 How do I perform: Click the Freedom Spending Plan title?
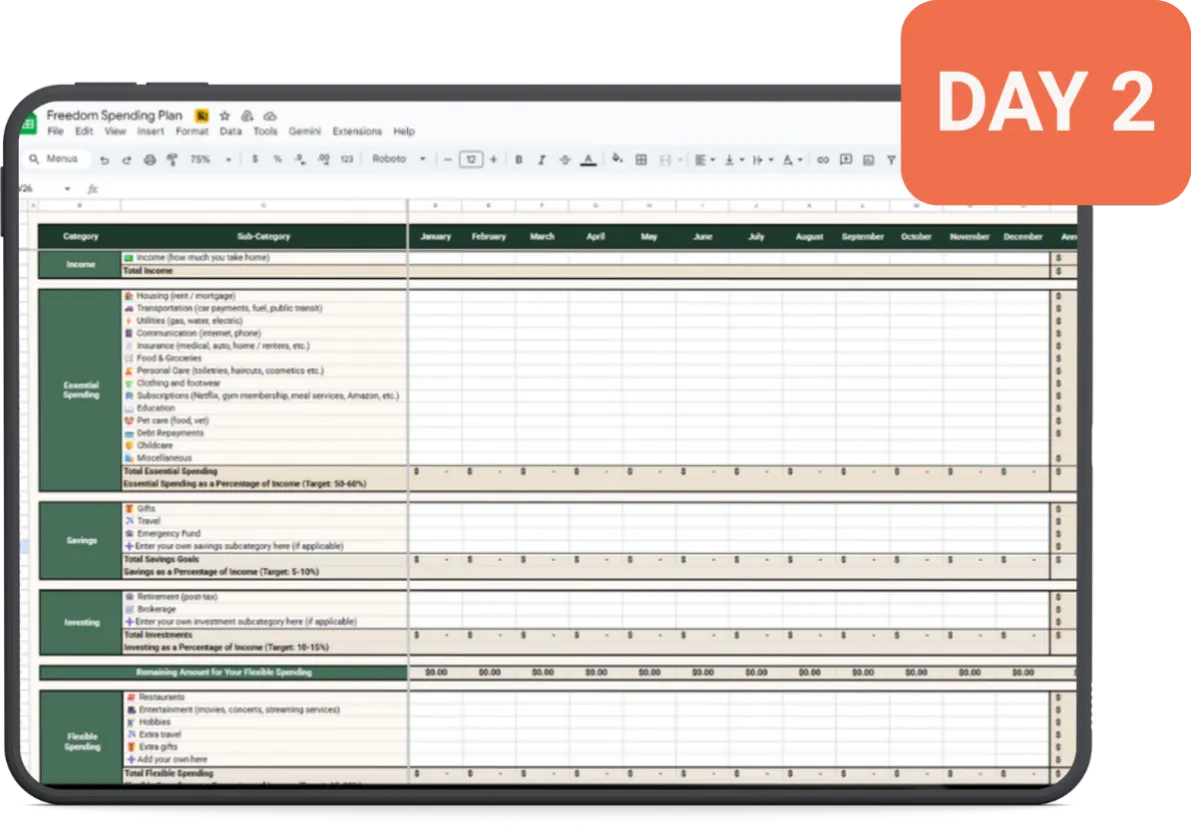pos(115,115)
